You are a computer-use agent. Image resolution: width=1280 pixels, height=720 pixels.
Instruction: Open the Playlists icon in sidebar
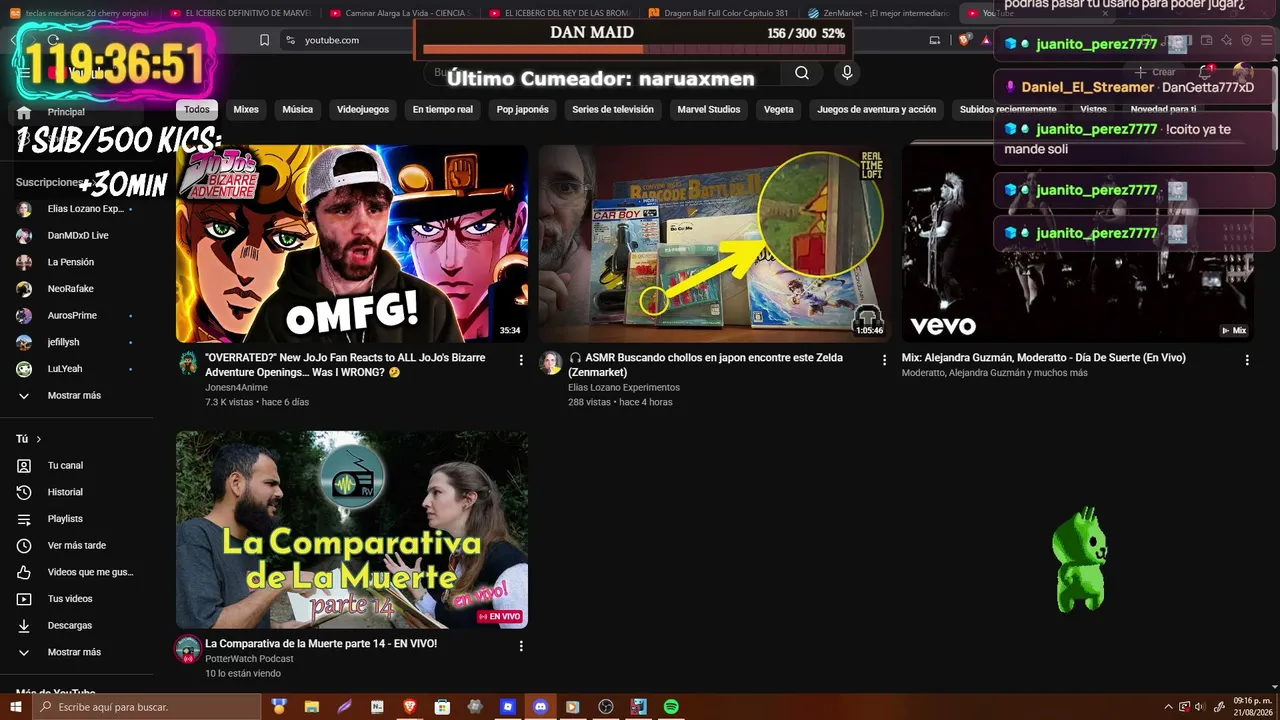tap(24, 519)
